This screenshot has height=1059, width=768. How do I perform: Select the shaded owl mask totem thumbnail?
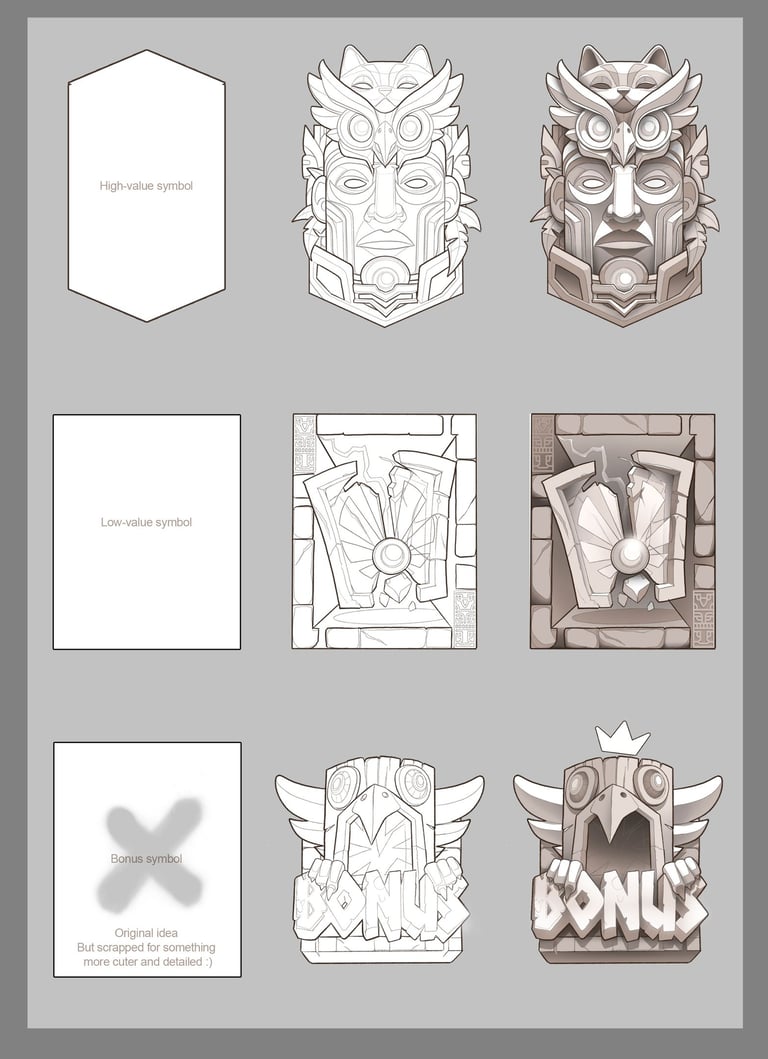click(625, 186)
